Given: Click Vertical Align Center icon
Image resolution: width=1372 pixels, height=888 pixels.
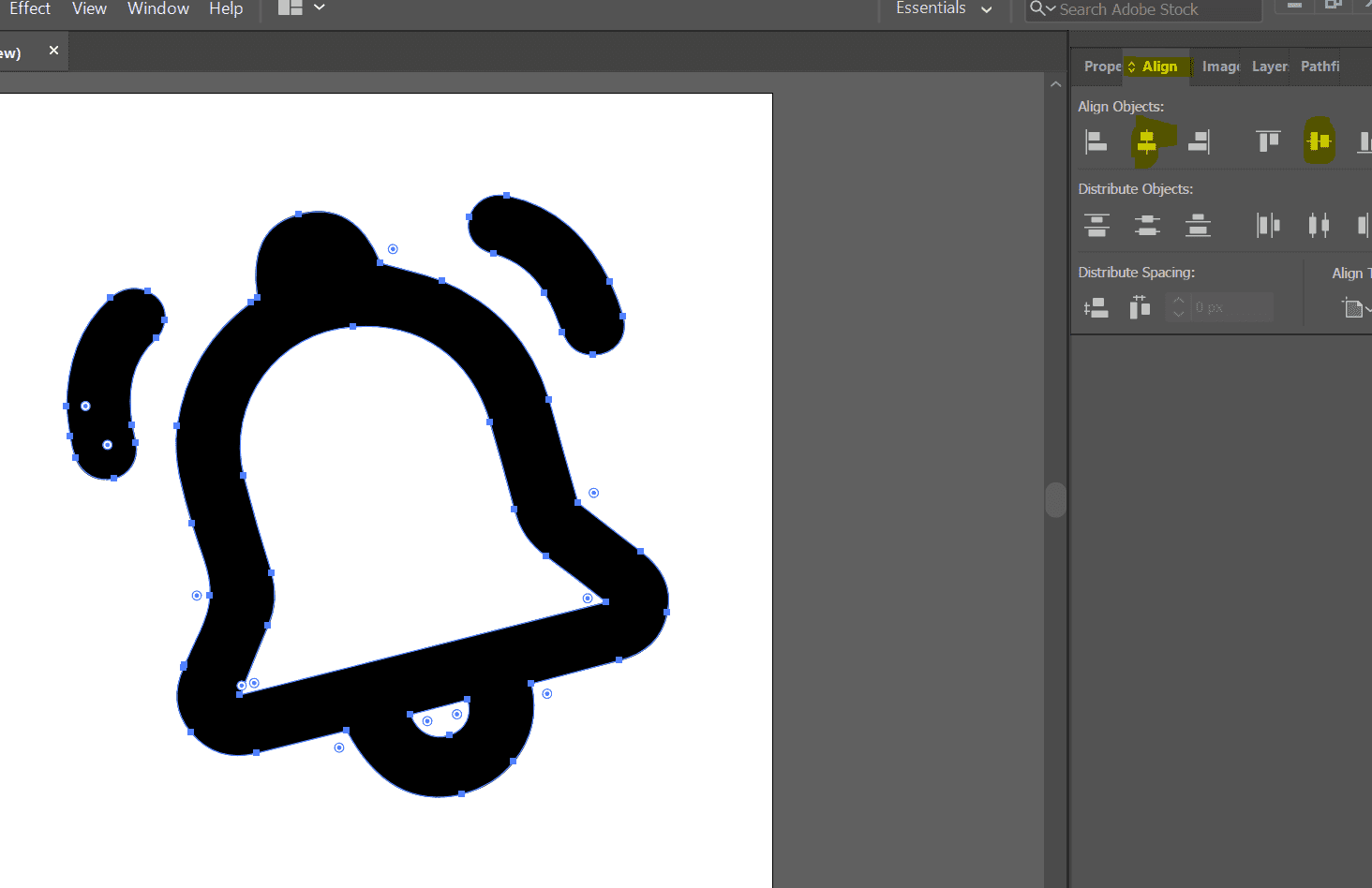Looking at the screenshot, I should point(1319,141).
